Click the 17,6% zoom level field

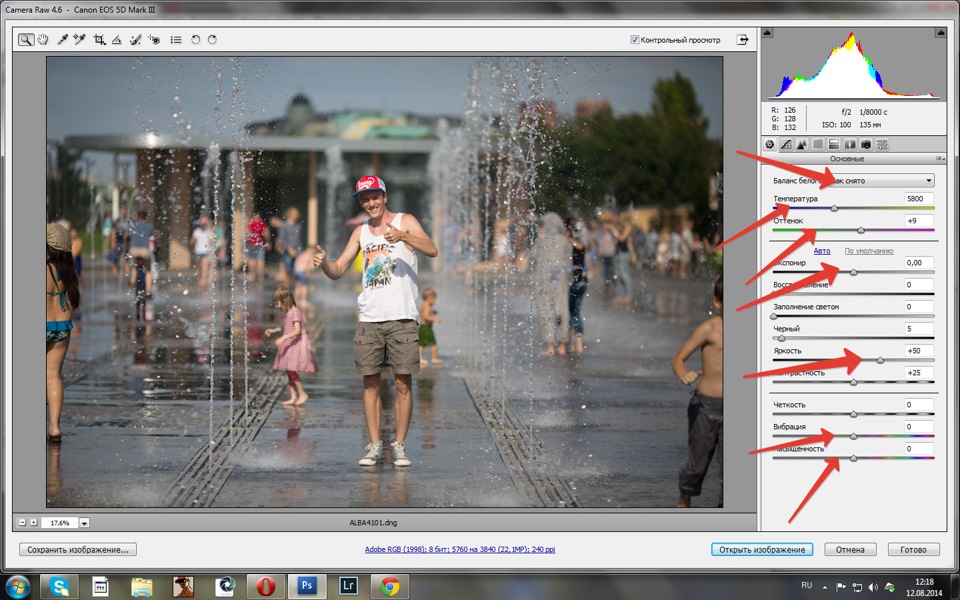click(59, 523)
